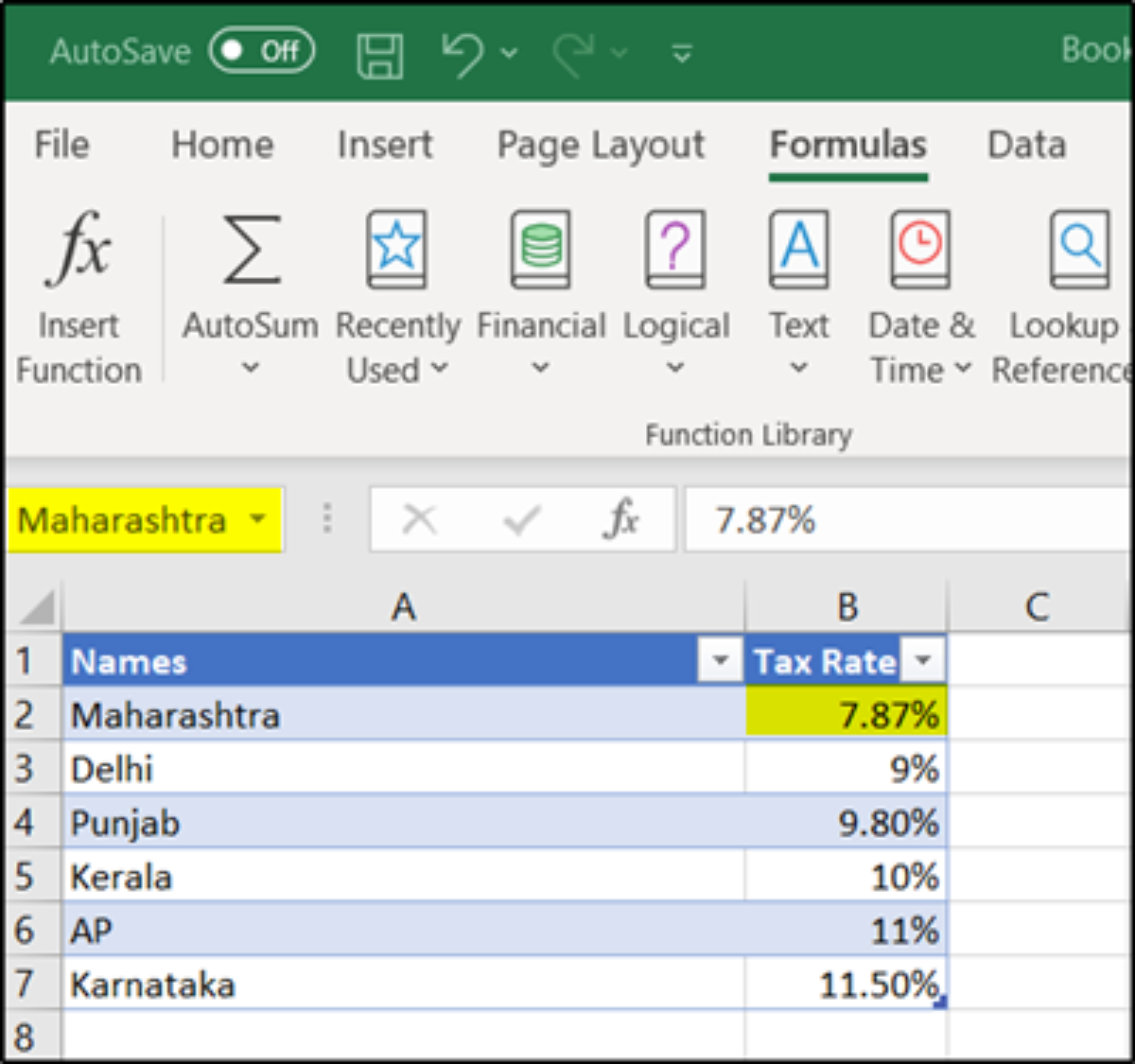Viewport: 1135px width, 1064px height.
Task: Click the formula bar fx button
Action: (x=621, y=519)
